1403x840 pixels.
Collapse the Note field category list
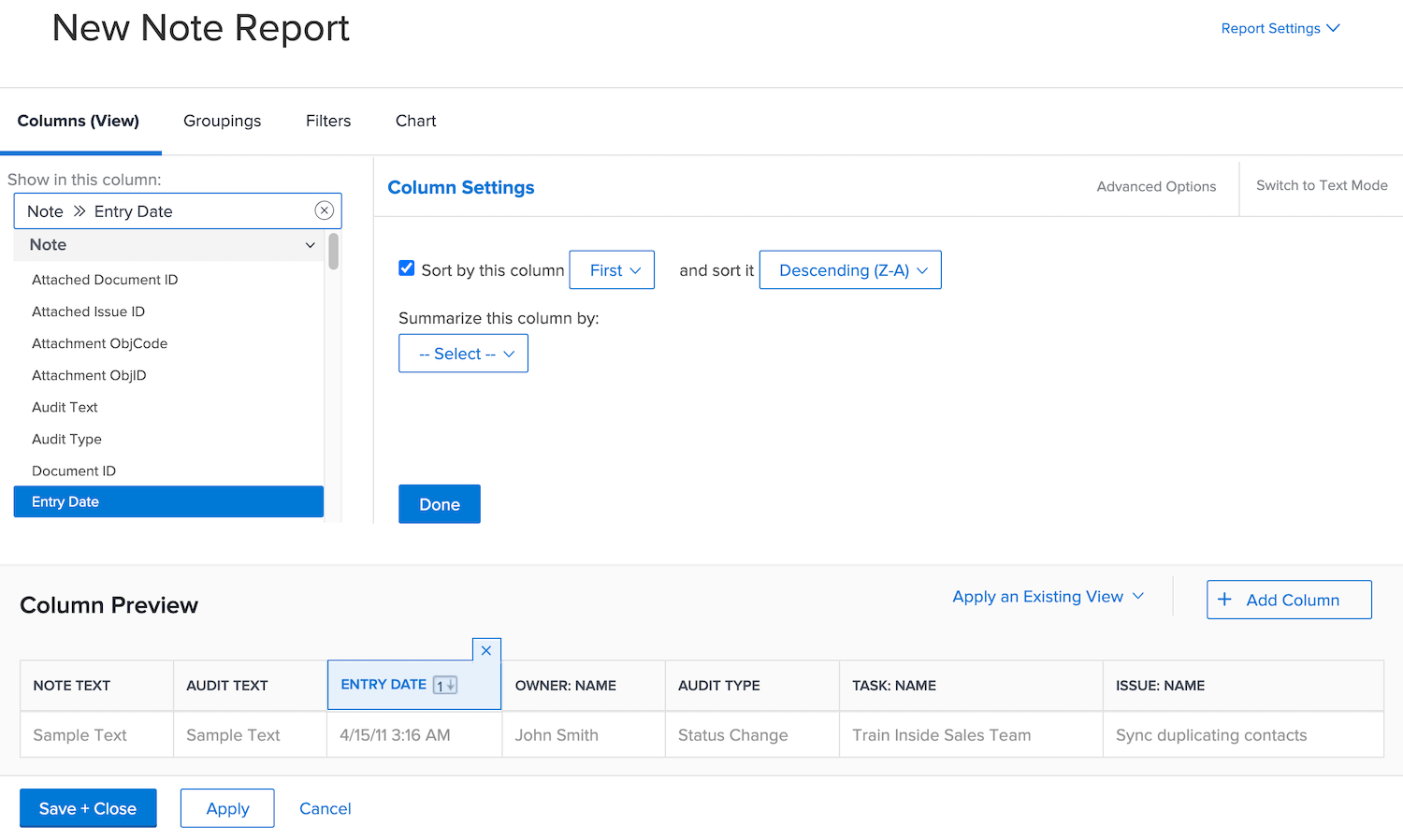(x=310, y=245)
